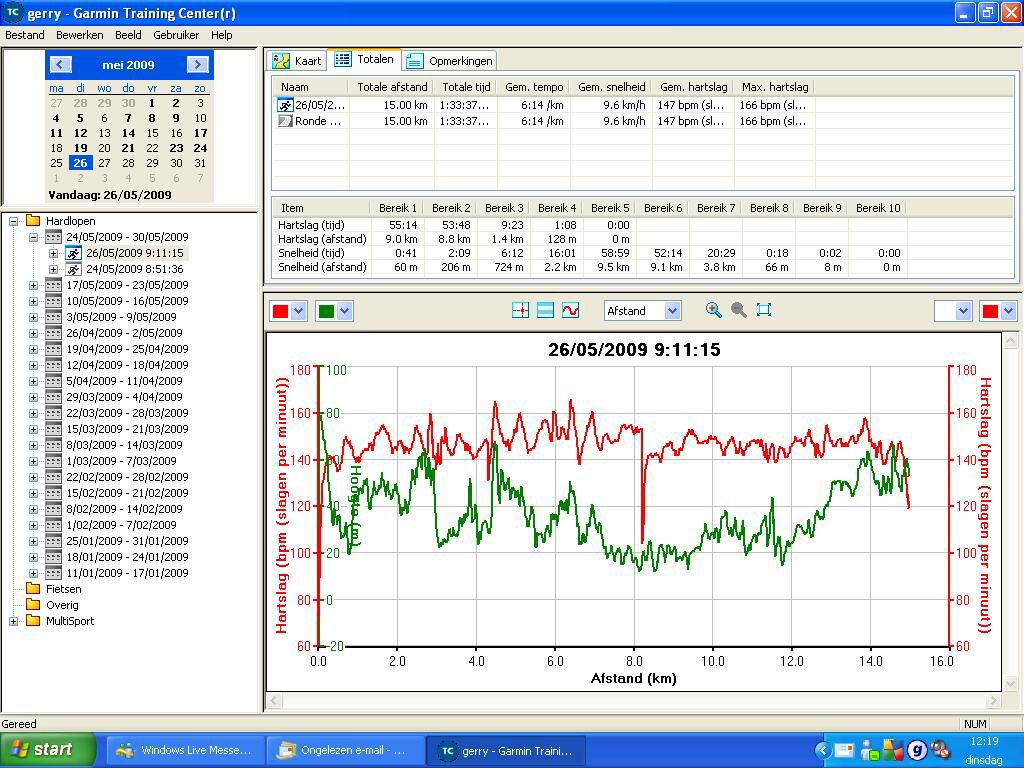Image resolution: width=1024 pixels, height=768 pixels.
Task: Click the run icon in the 26/05/2... row
Action: tap(285, 104)
